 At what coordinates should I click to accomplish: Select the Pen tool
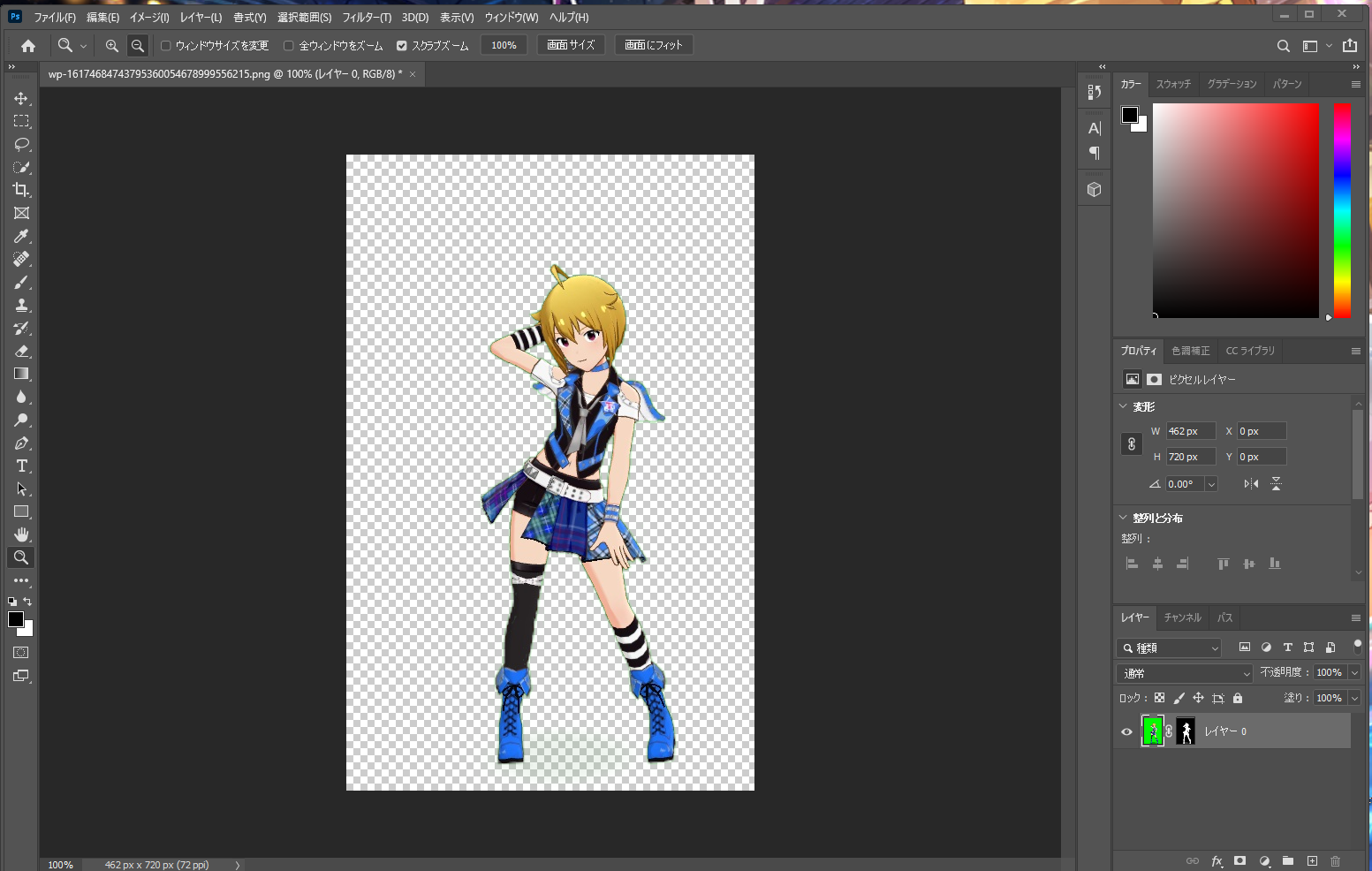click(x=21, y=443)
